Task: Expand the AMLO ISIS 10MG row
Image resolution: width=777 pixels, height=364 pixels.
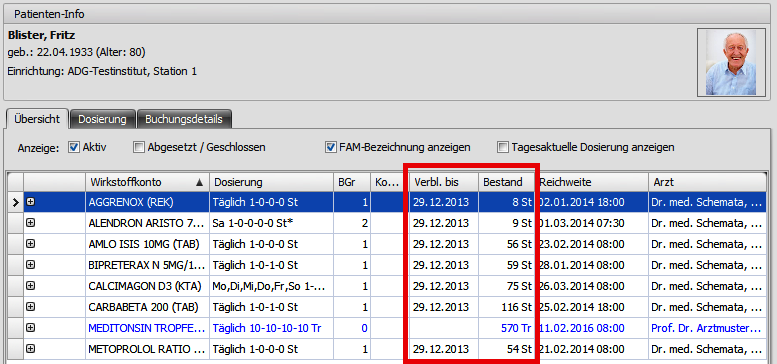Action: pos(31,244)
